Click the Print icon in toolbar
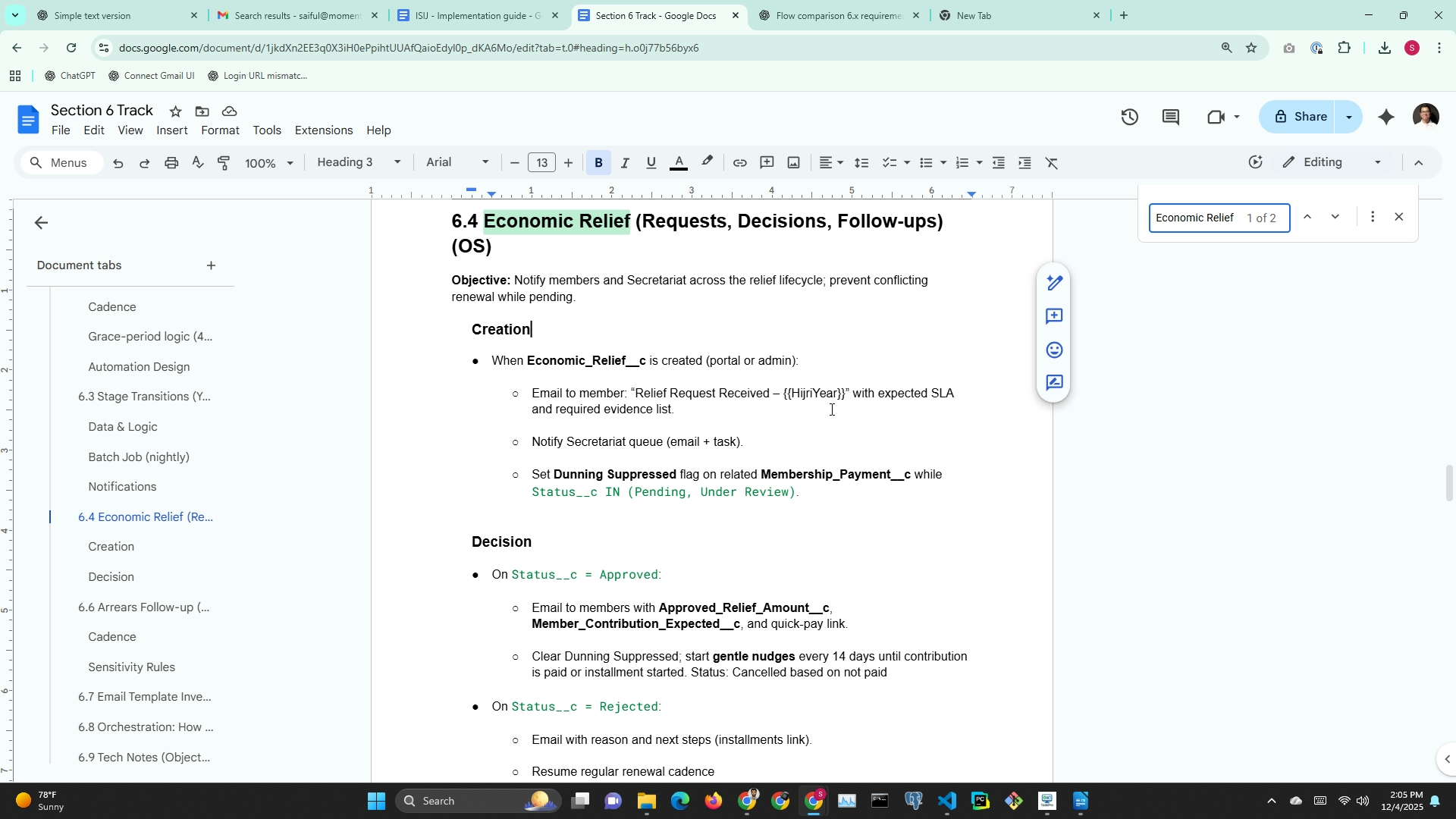 pos(171,163)
